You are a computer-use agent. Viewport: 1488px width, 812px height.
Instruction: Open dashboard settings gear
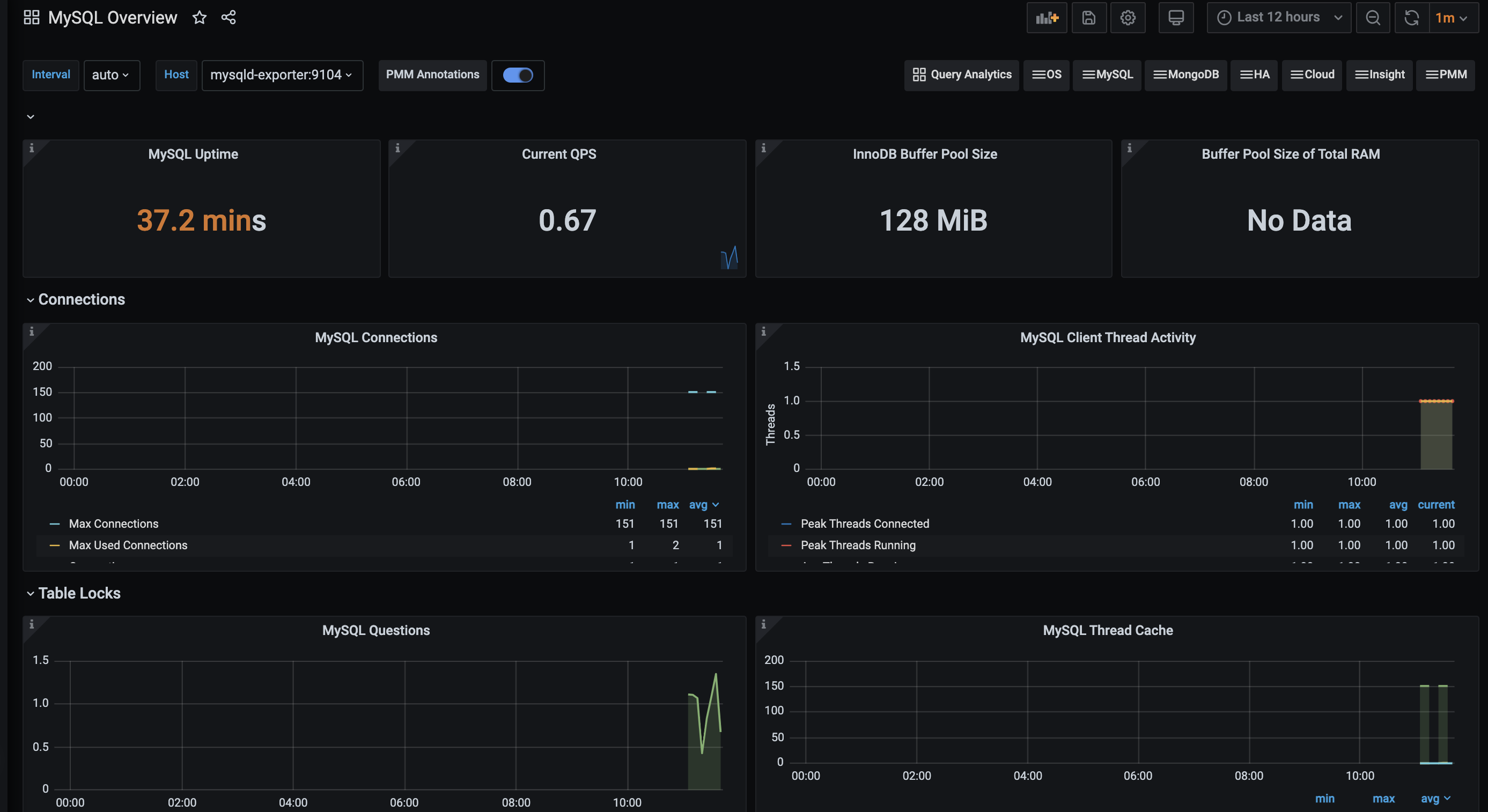pos(1128,18)
